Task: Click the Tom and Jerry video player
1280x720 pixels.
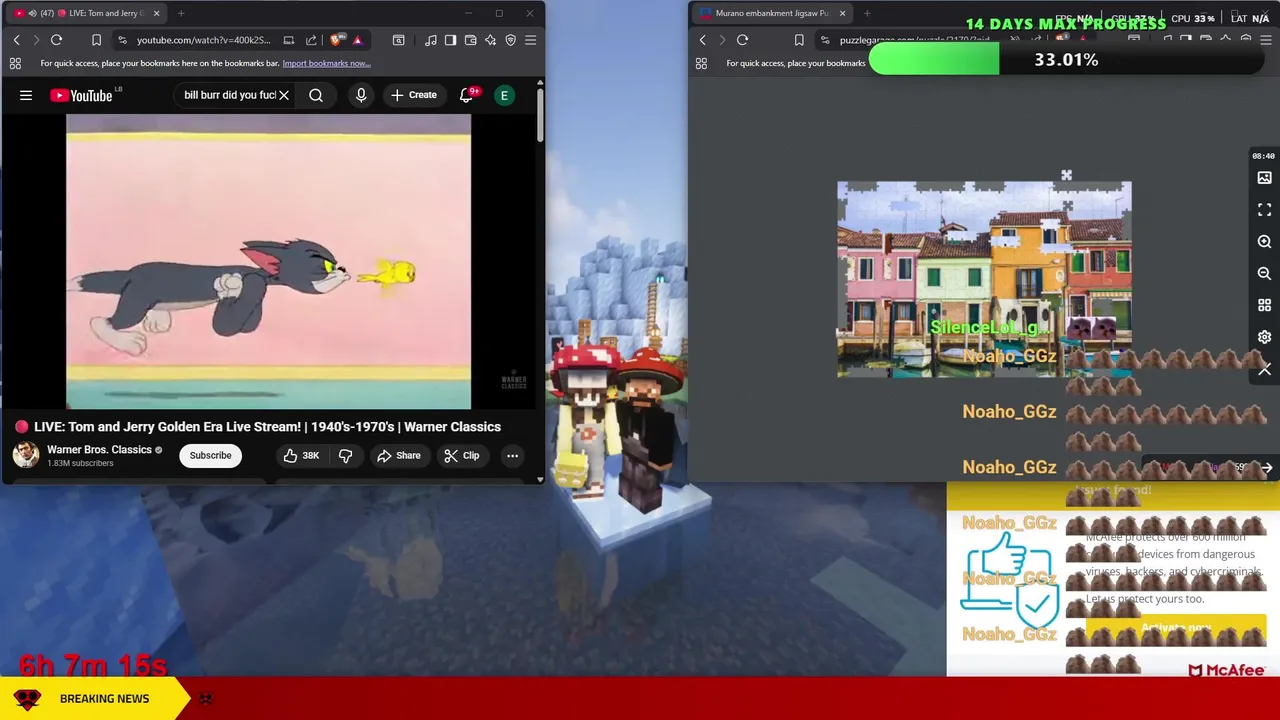Action: 268,262
